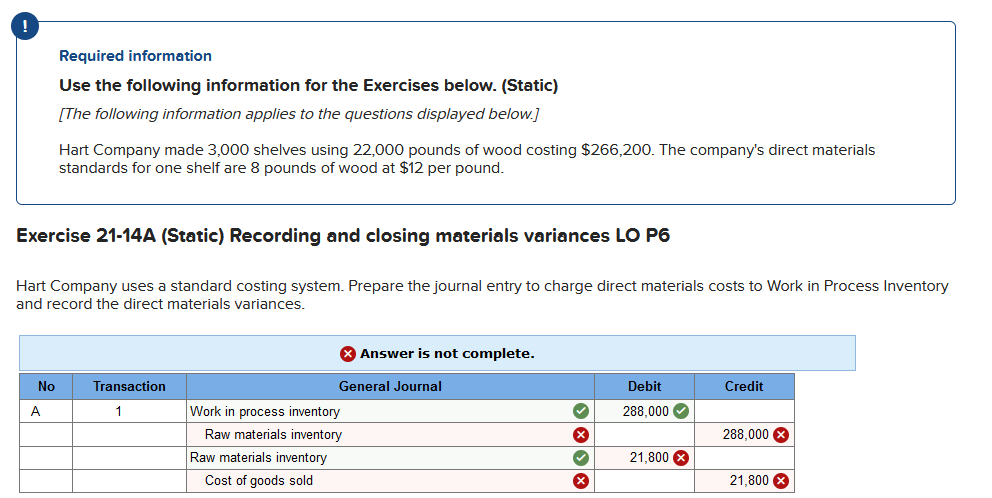Select the credited Raw materials inventory account cell
Viewport: 992px width, 498px height.
pyautogui.click(x=390, y=435)
